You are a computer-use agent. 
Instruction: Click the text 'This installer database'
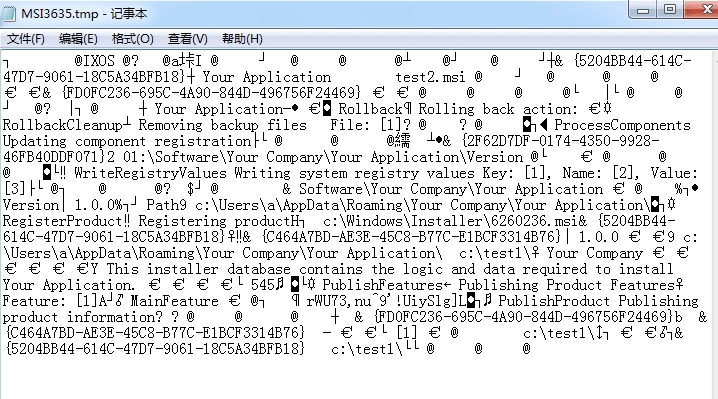(198, 269)
